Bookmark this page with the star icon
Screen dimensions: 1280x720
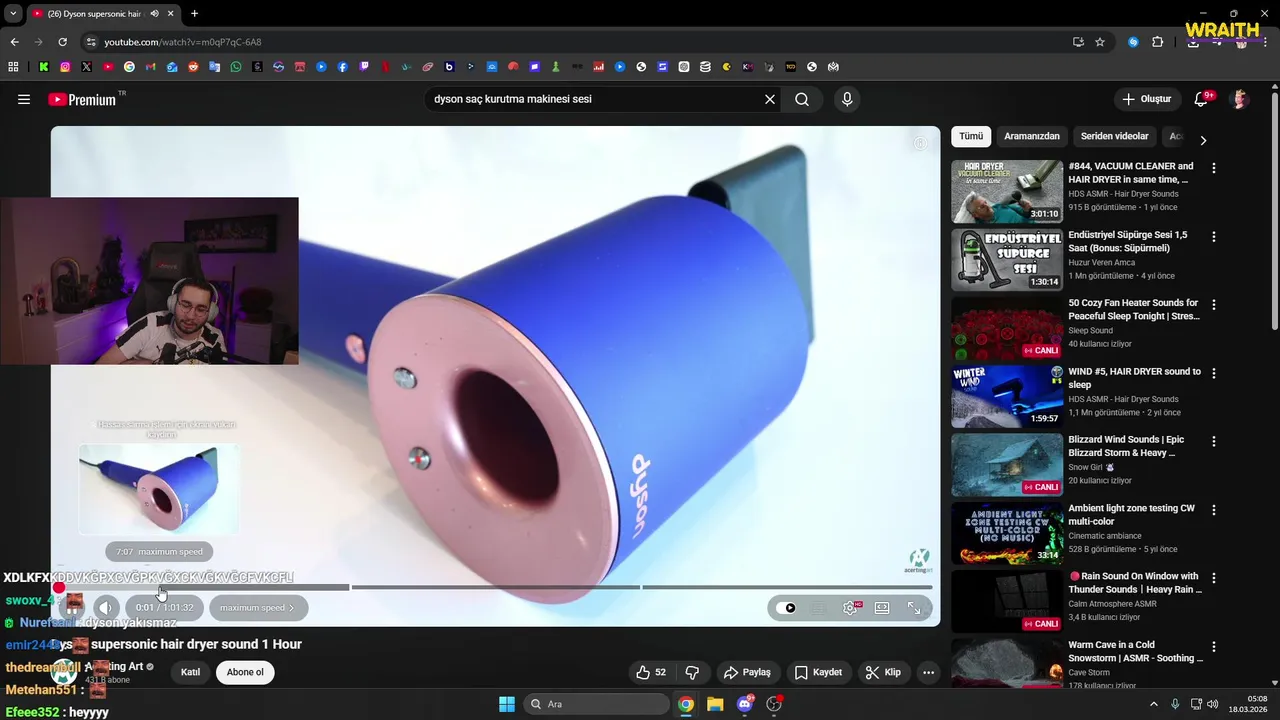click(x=1100, y=42)
